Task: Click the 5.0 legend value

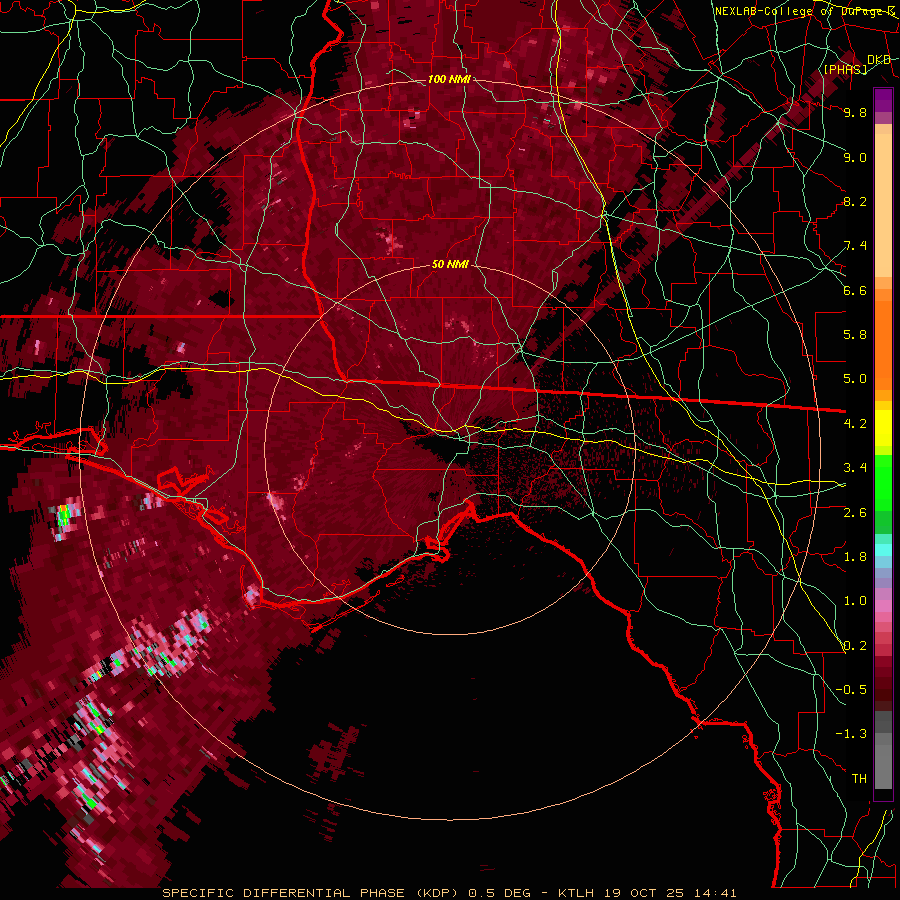Action: point(855,379)
